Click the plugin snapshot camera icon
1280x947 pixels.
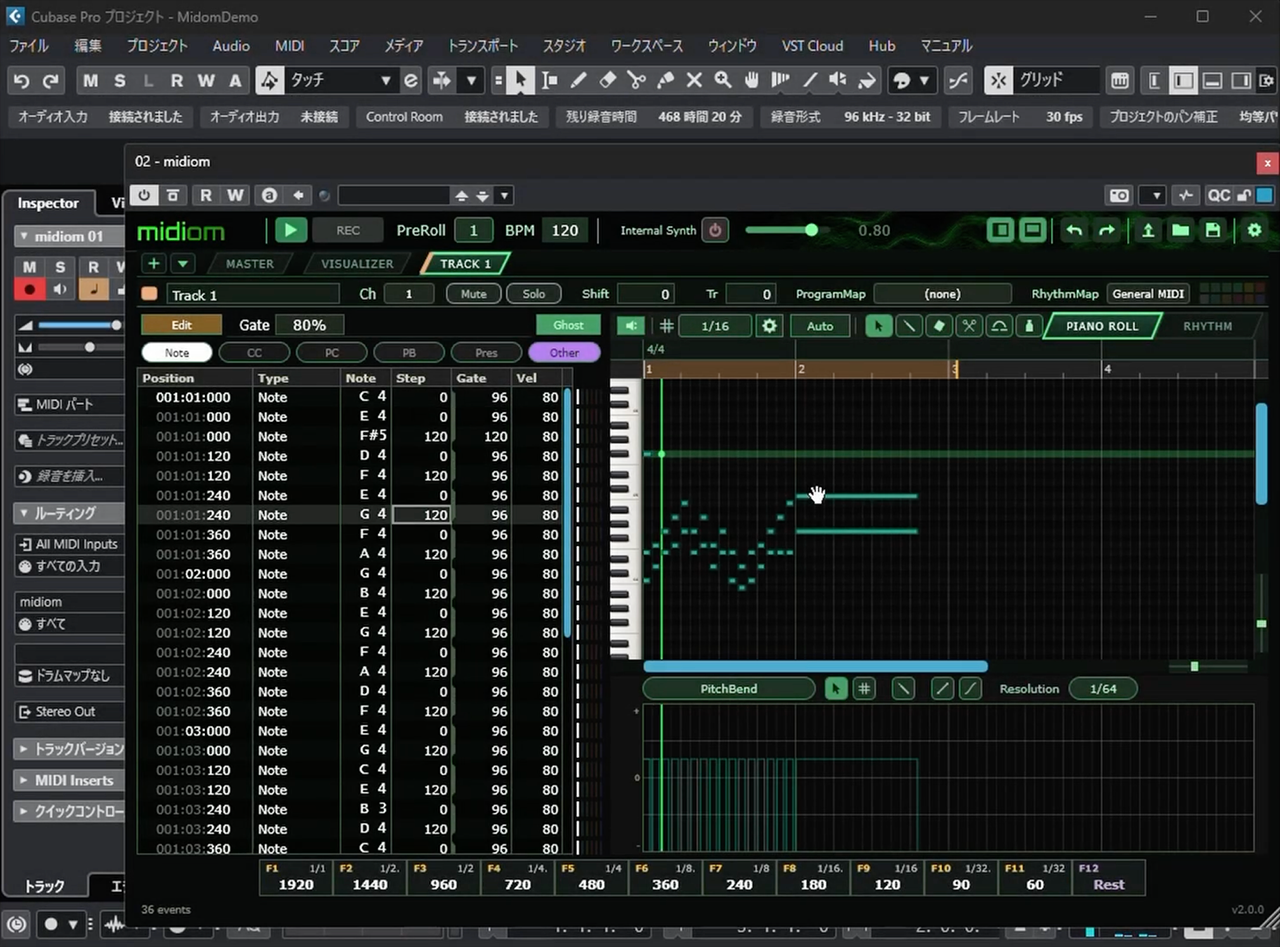tap(1120, 195)
